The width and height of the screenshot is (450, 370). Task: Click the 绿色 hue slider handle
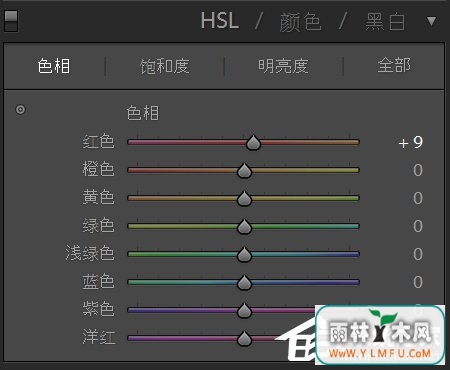pos(244,227)
